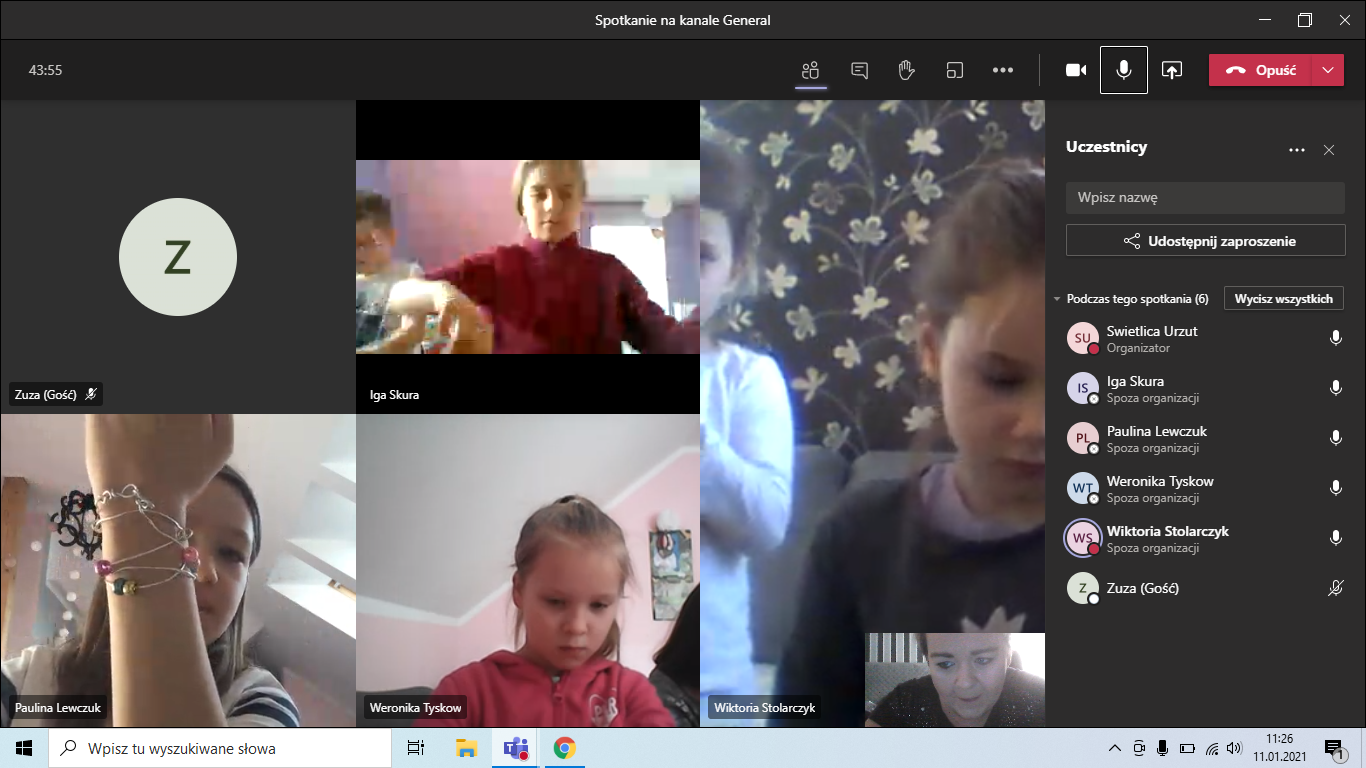Select Wiktoria Stolarczyk in participants list
The image size is (1366, 768).
1205,539
